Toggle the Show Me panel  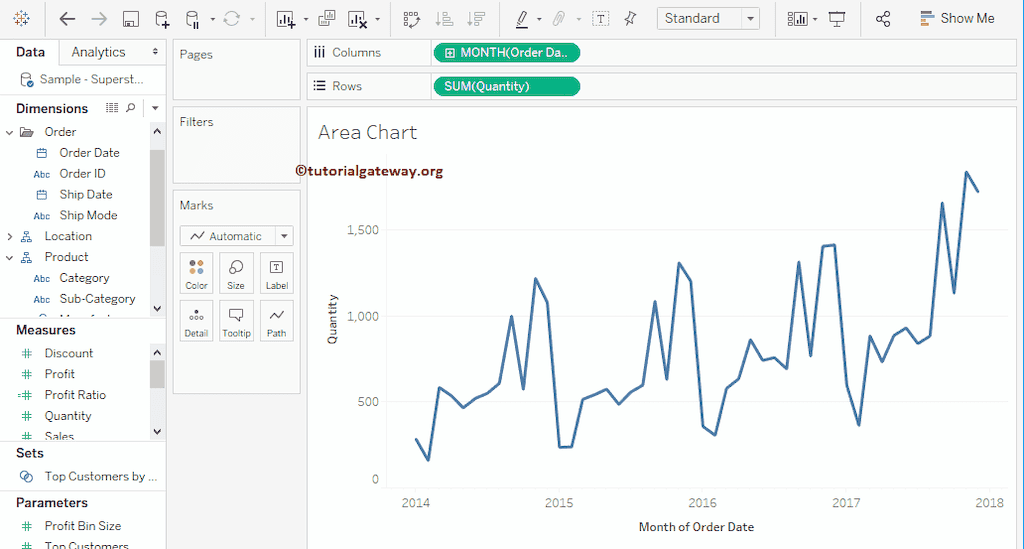(956, 18)
